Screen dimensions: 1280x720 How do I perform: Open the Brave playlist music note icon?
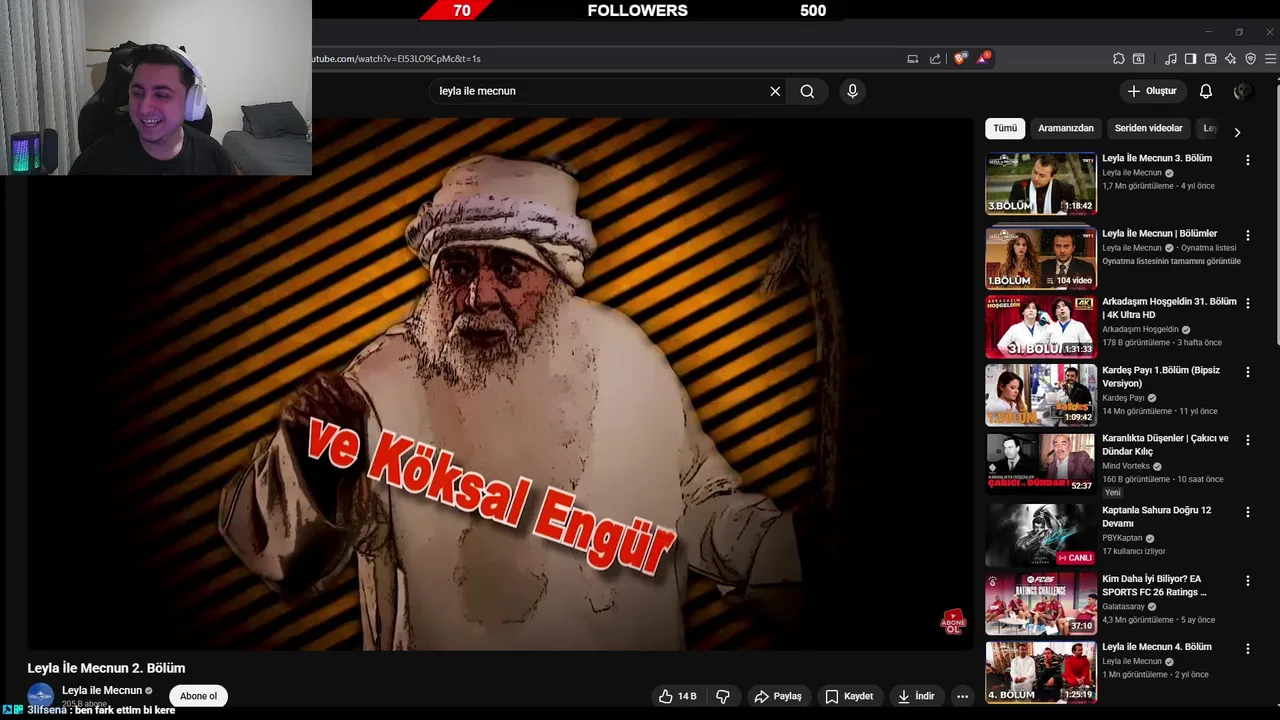pos(1171,59)
